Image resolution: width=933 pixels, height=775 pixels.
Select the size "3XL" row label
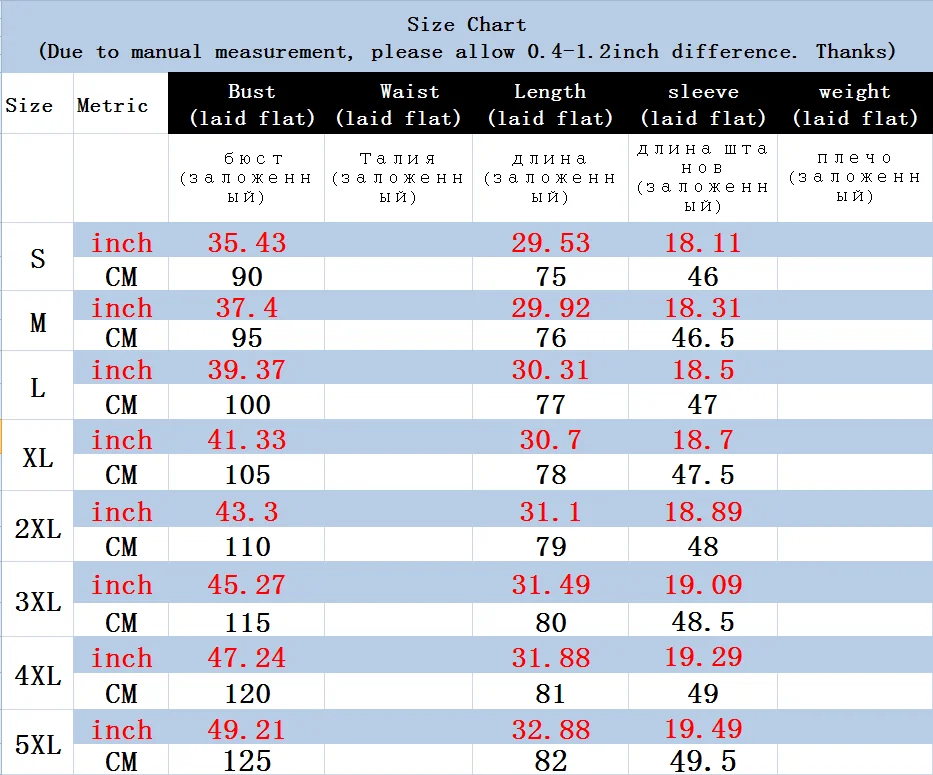click(37, 601)
